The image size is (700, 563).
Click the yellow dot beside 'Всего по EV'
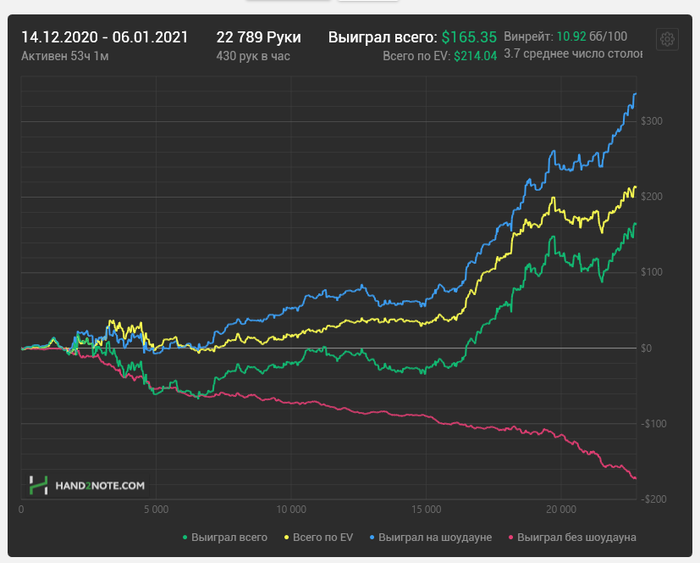[286, 538]
